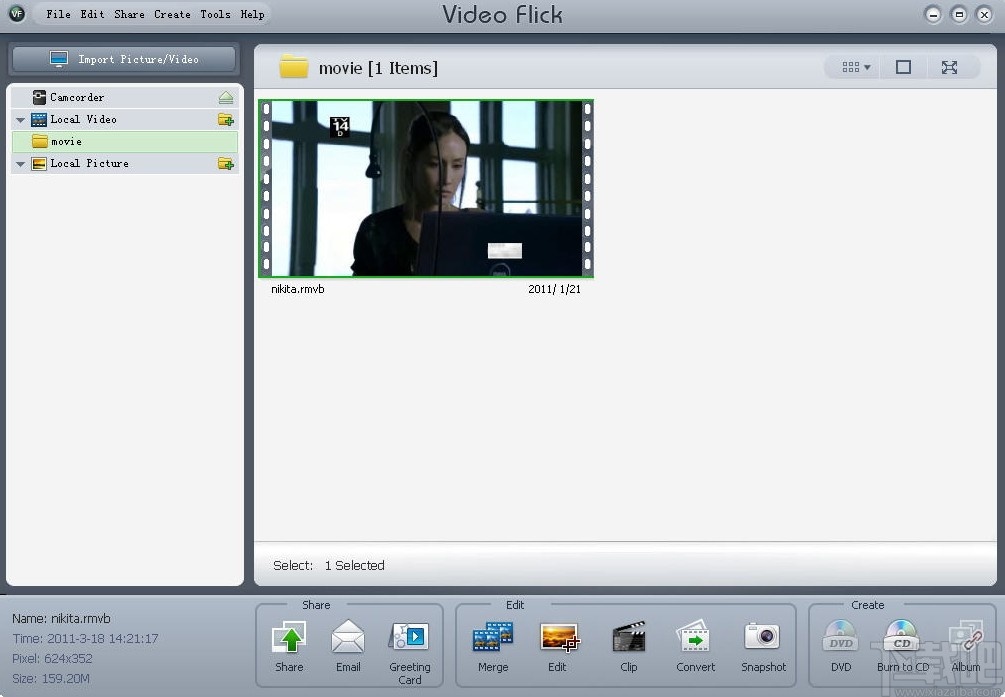Take a Snapshot with camera icon

tap(763, 637)
